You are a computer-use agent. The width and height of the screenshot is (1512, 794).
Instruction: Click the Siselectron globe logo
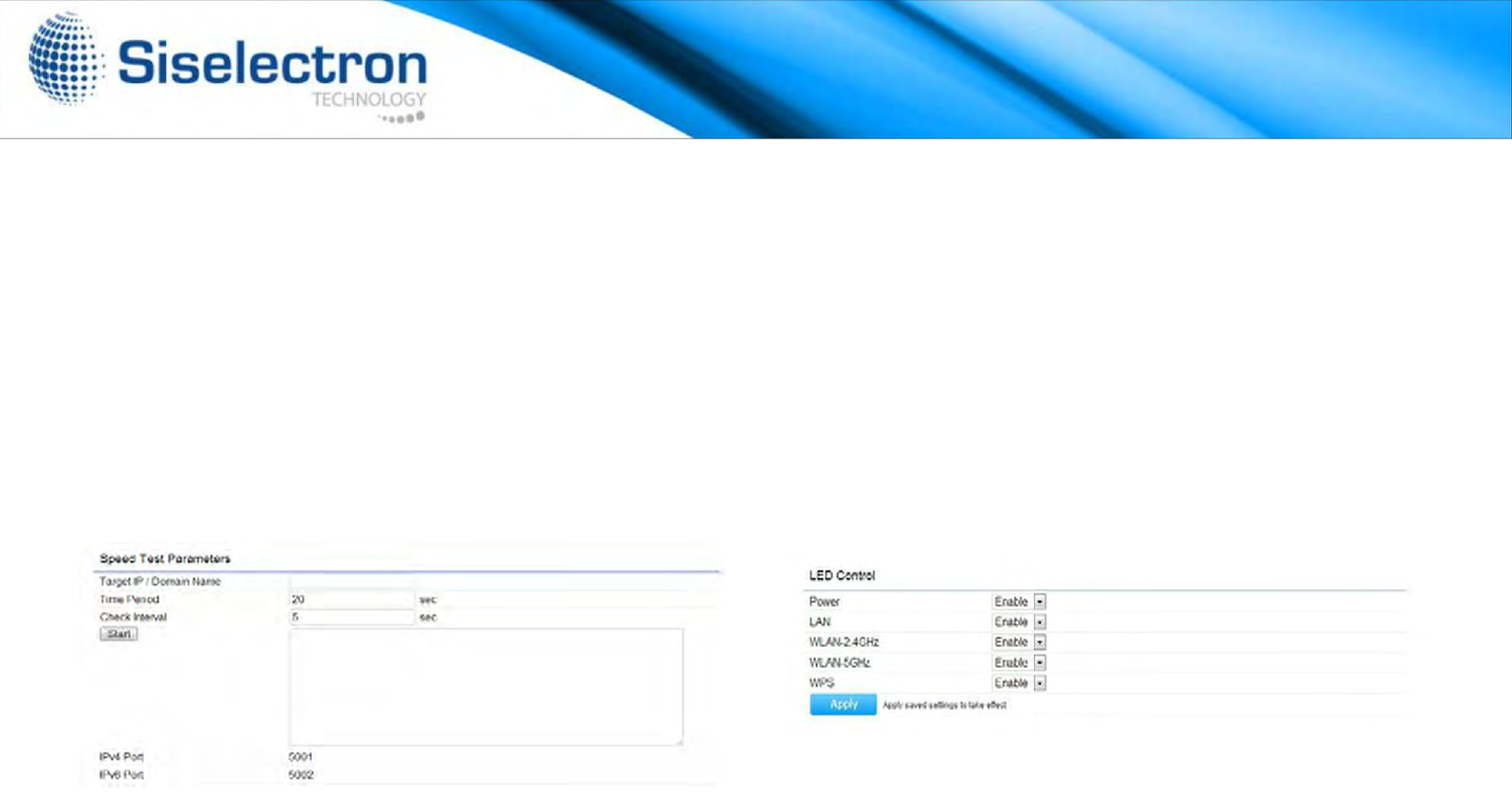click(x=65, y=57)
